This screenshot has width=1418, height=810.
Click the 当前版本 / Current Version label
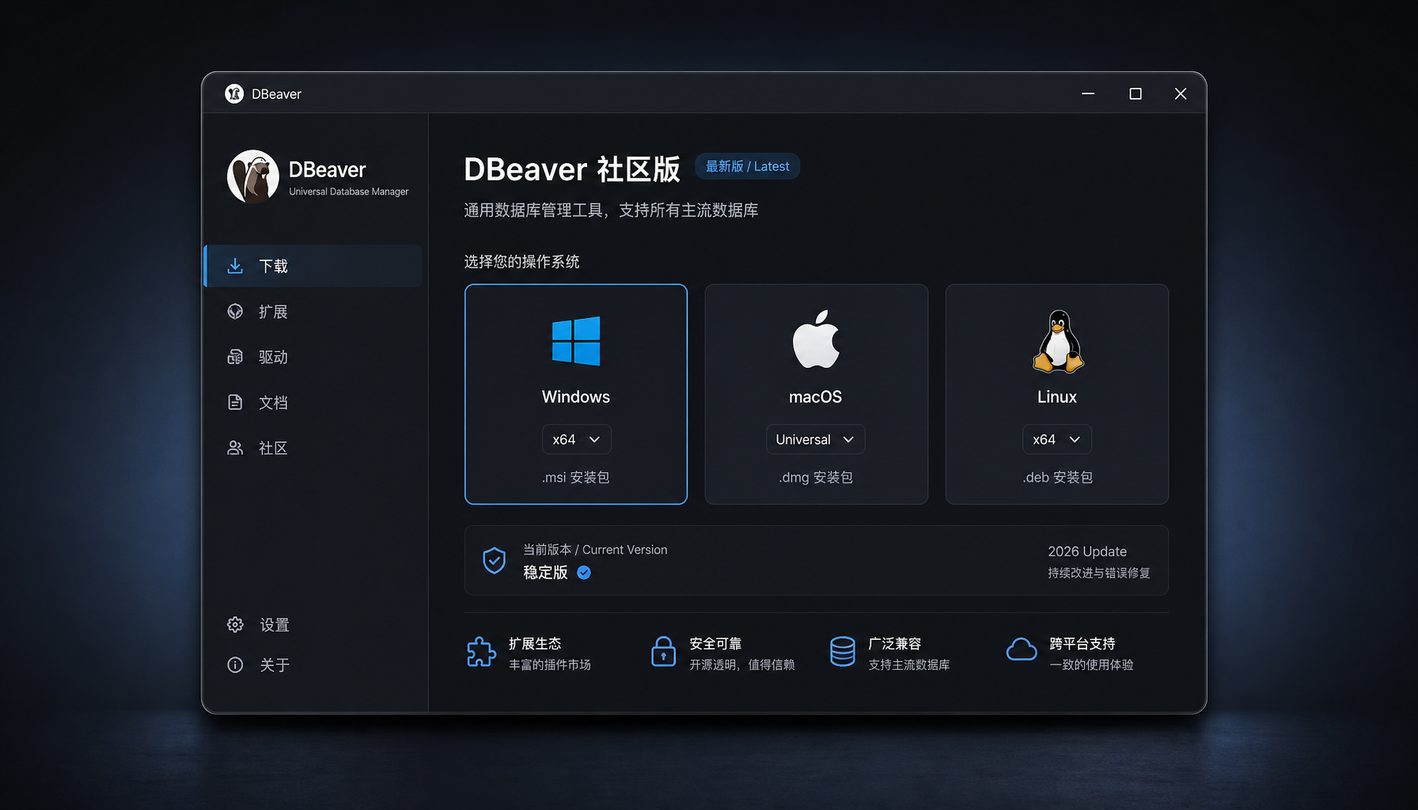[x=595, y=550]
